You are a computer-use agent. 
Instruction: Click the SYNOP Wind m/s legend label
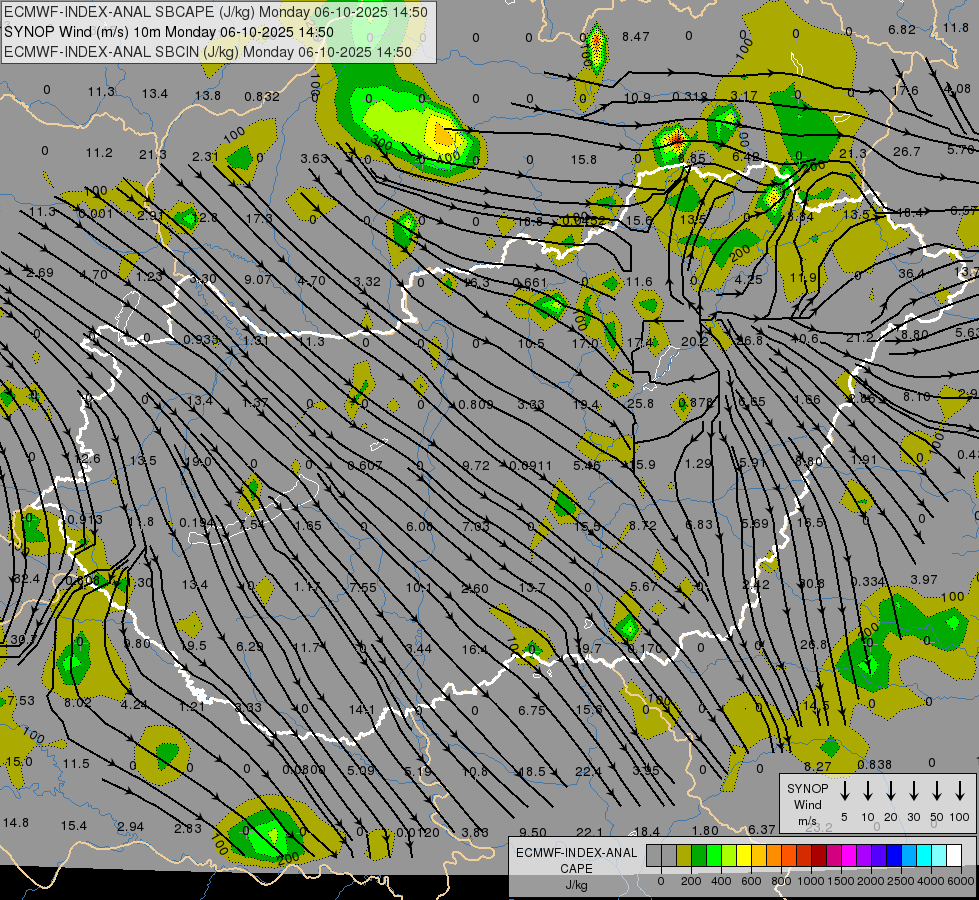807,804
